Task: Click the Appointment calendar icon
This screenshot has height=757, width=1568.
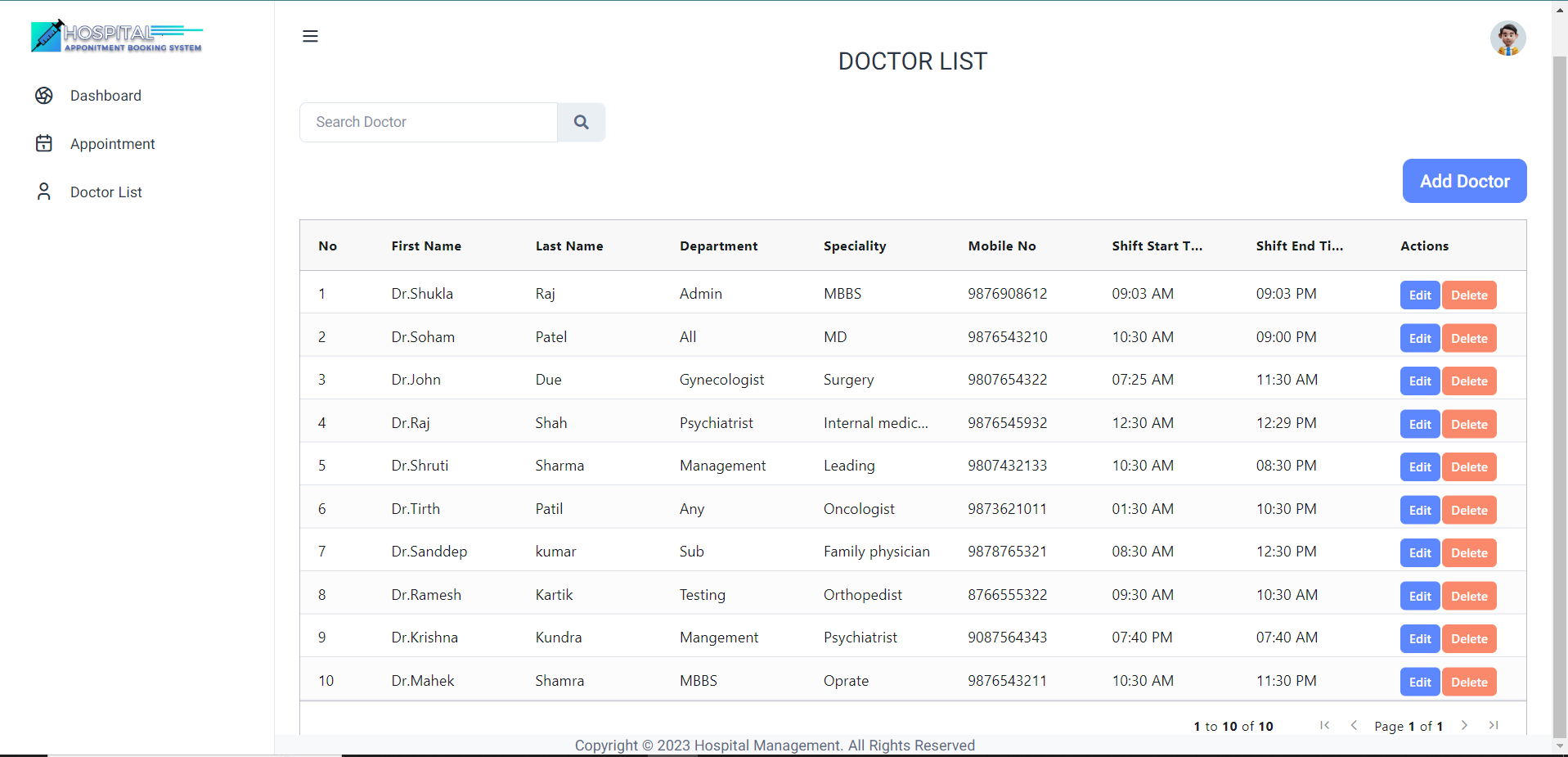Action: [44, 144]
